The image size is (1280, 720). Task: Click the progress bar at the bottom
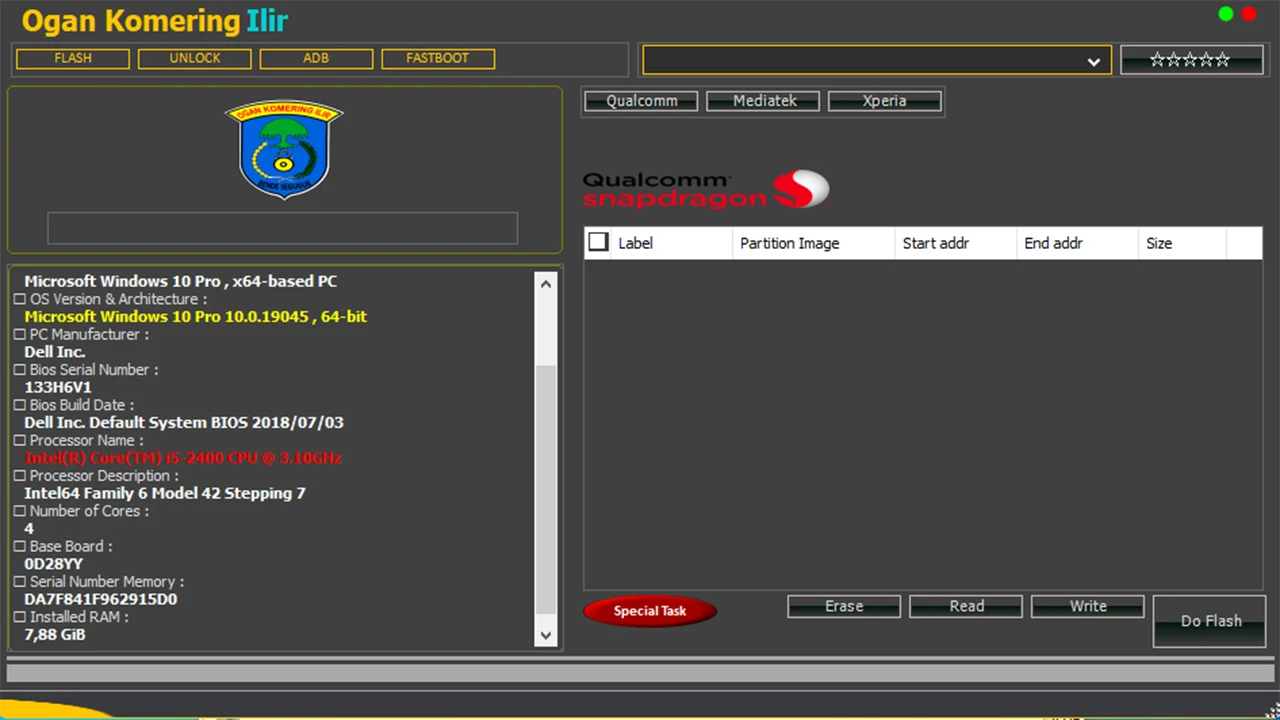(640, 672)
